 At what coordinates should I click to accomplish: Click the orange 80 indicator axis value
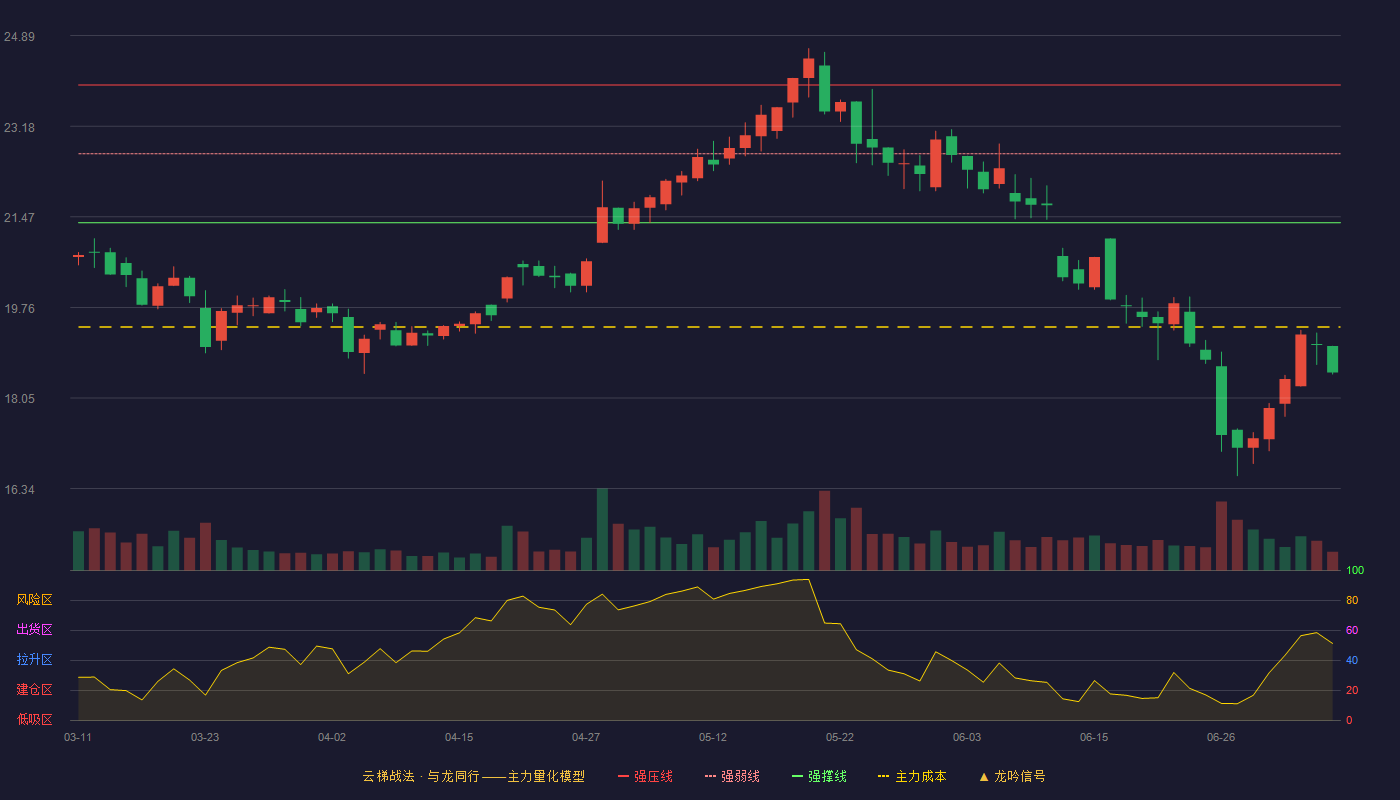pos(1352,600)
